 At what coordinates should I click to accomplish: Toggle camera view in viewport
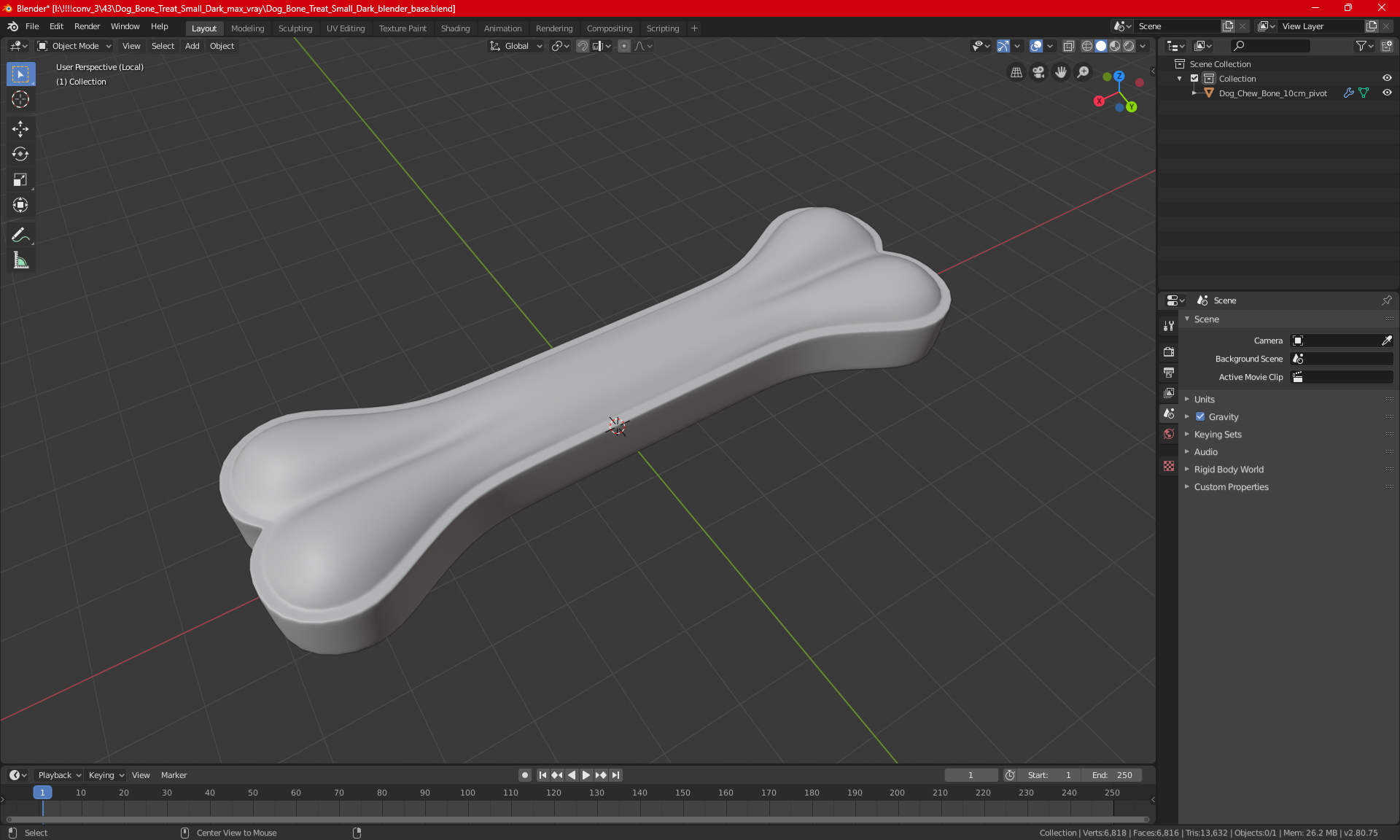[x=1038, y=72]
